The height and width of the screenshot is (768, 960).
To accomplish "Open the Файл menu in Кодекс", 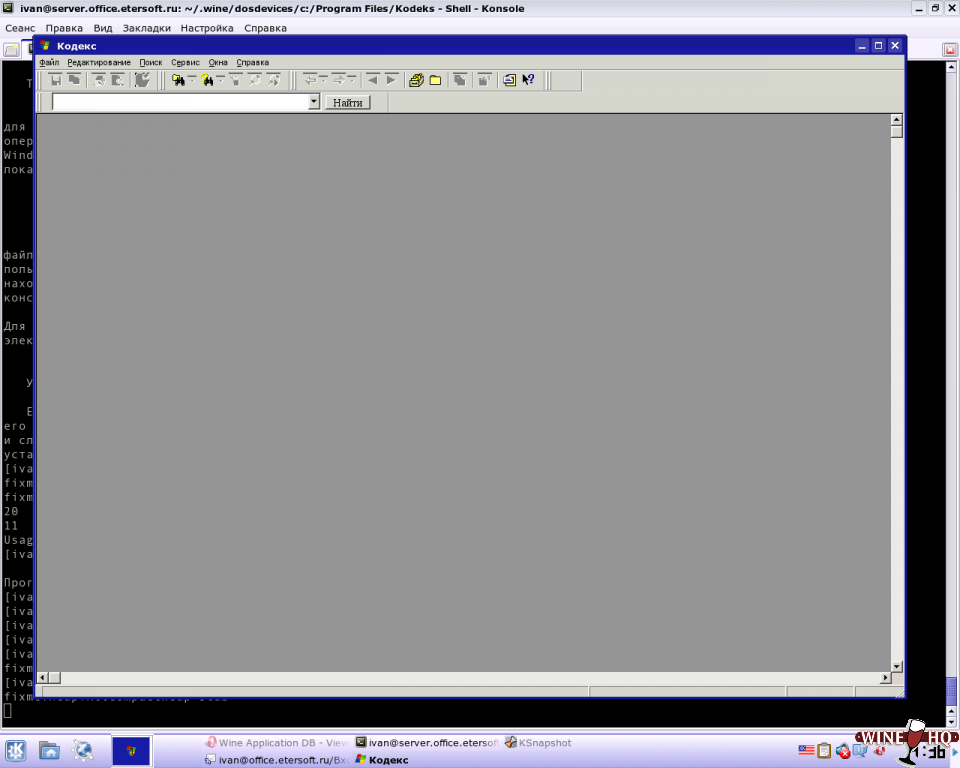I will click(49, 62).
